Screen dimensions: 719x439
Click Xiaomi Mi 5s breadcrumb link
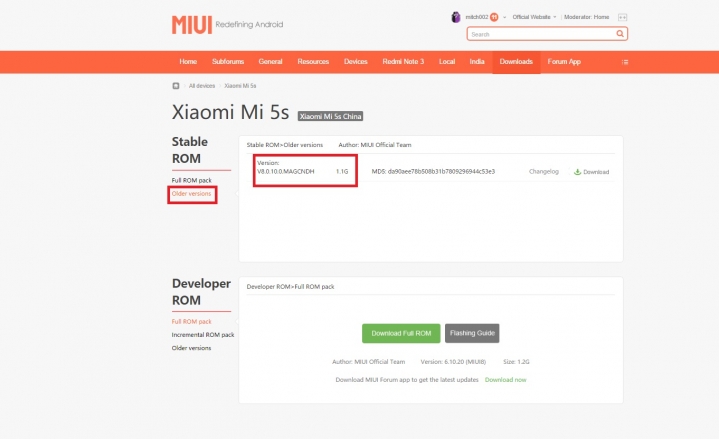coord(240,86)
